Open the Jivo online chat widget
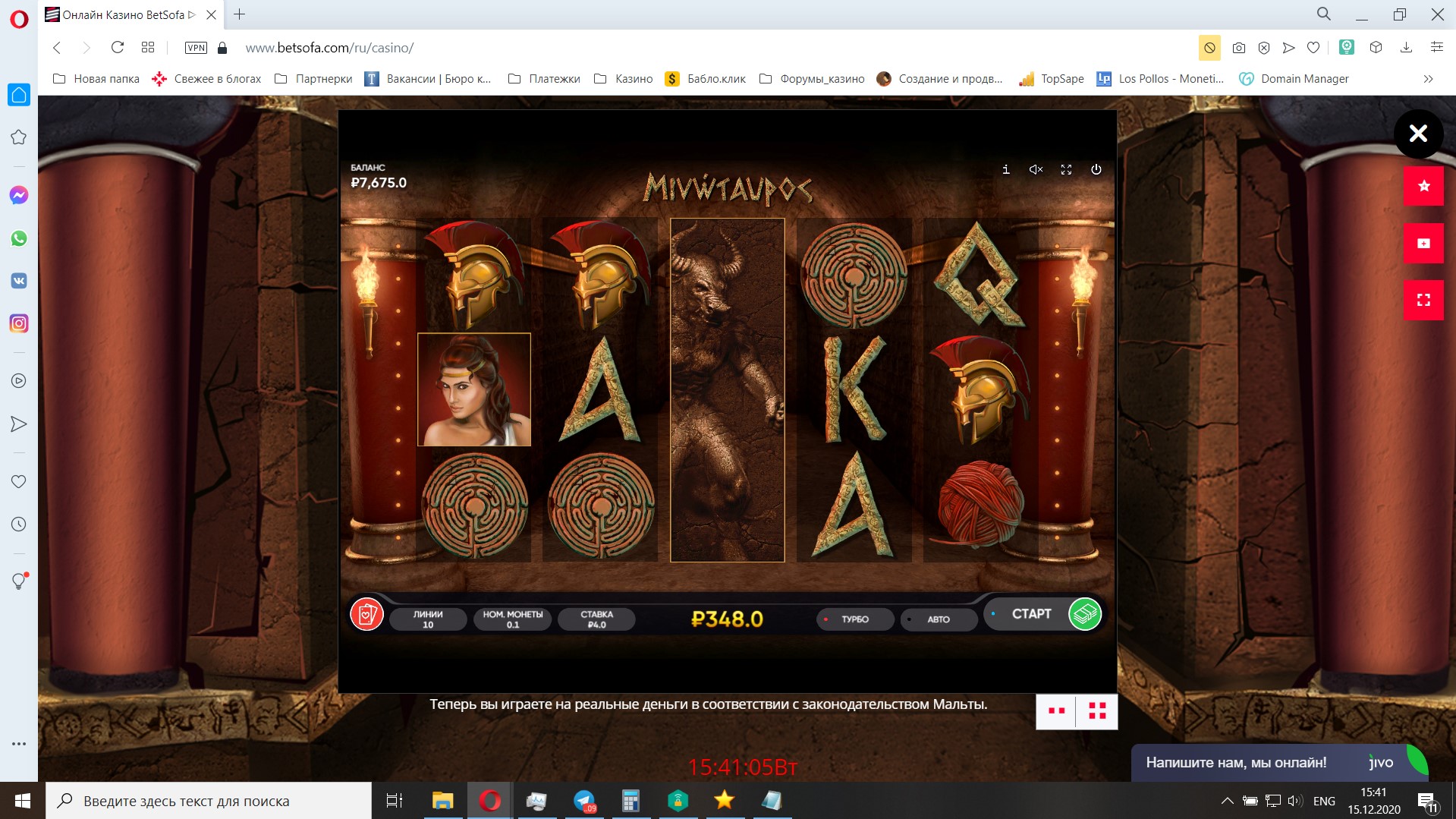 point(1279,763)
